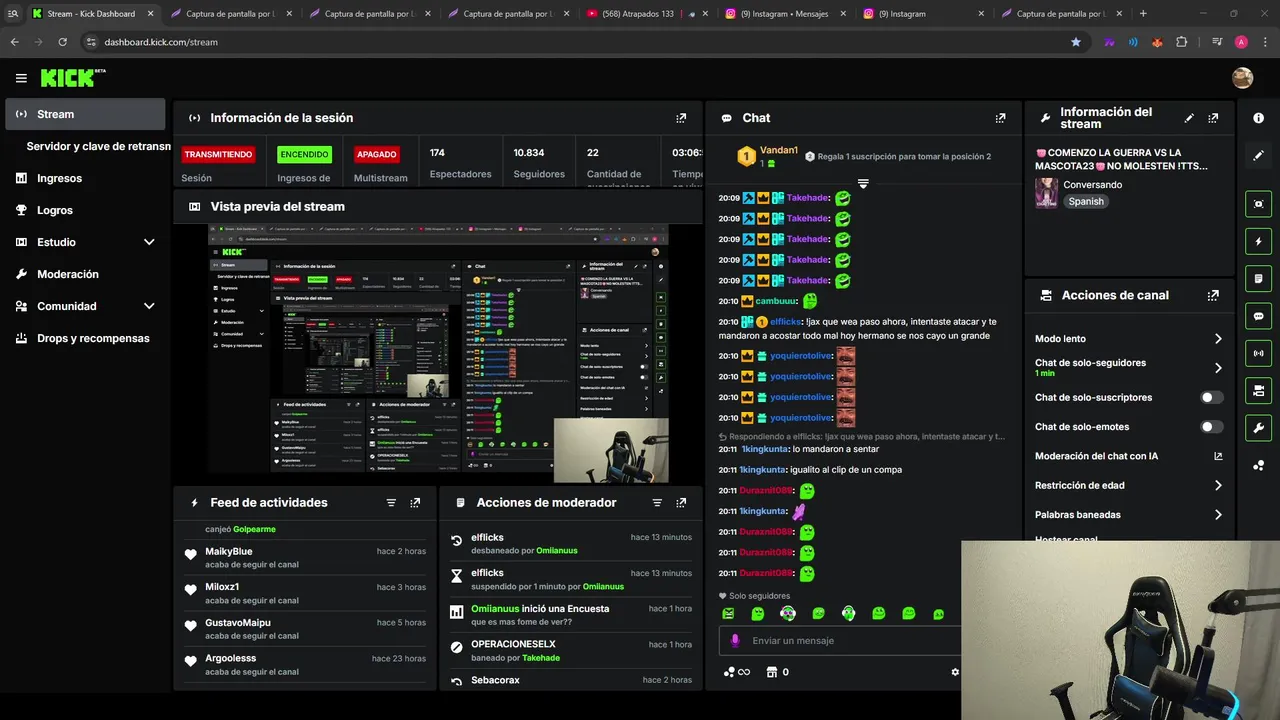
Task: Open Modo lento options chevron
Action: tap(1218, 339)
